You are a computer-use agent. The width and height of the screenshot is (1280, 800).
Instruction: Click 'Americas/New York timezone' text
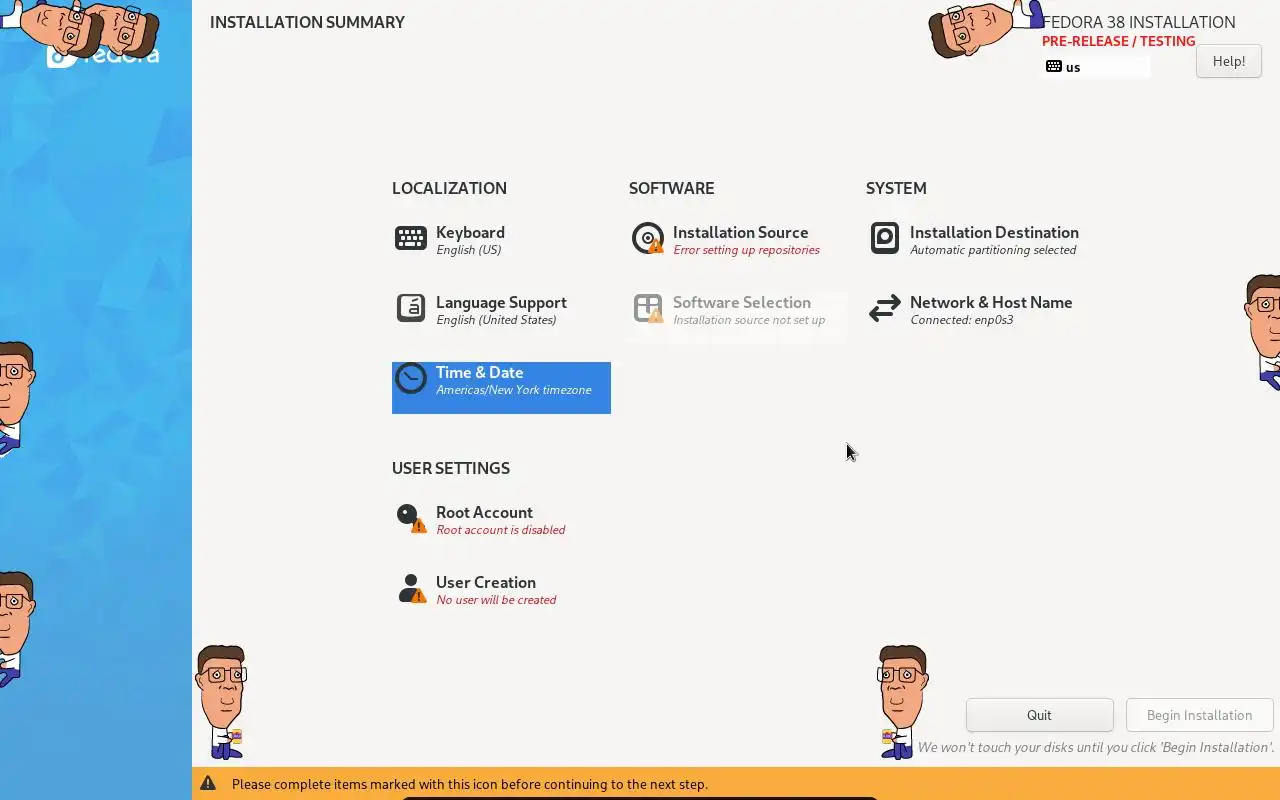[x=514, y=390]
